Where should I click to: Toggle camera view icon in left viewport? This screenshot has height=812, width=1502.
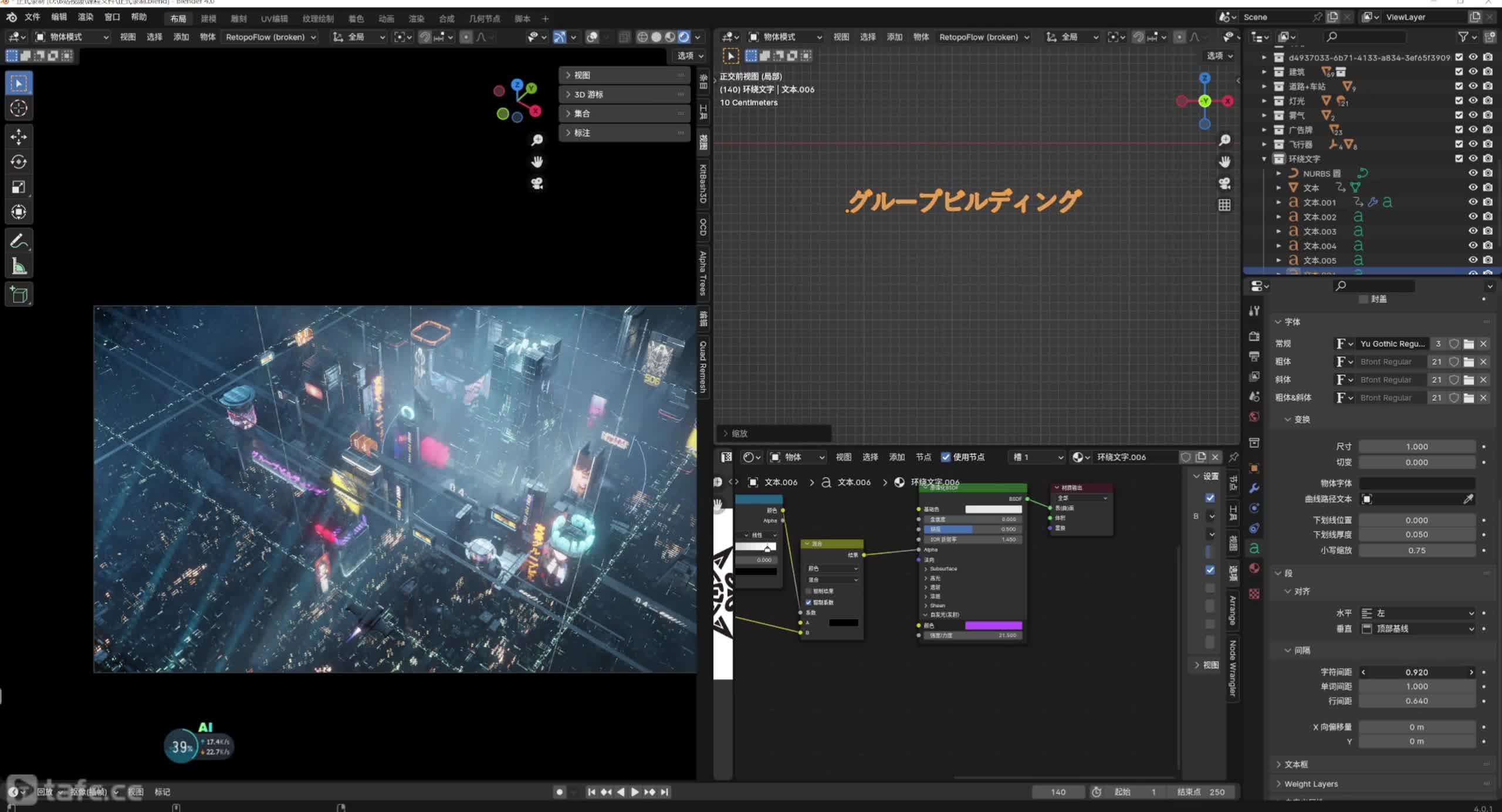point(537,184)
